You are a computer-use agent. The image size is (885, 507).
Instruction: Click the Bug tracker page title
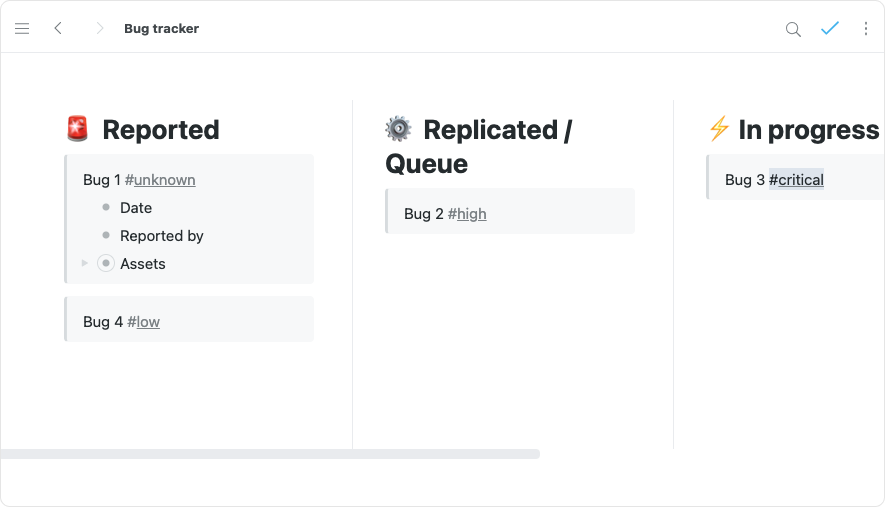pyautogui.click(x=161, y=29)
